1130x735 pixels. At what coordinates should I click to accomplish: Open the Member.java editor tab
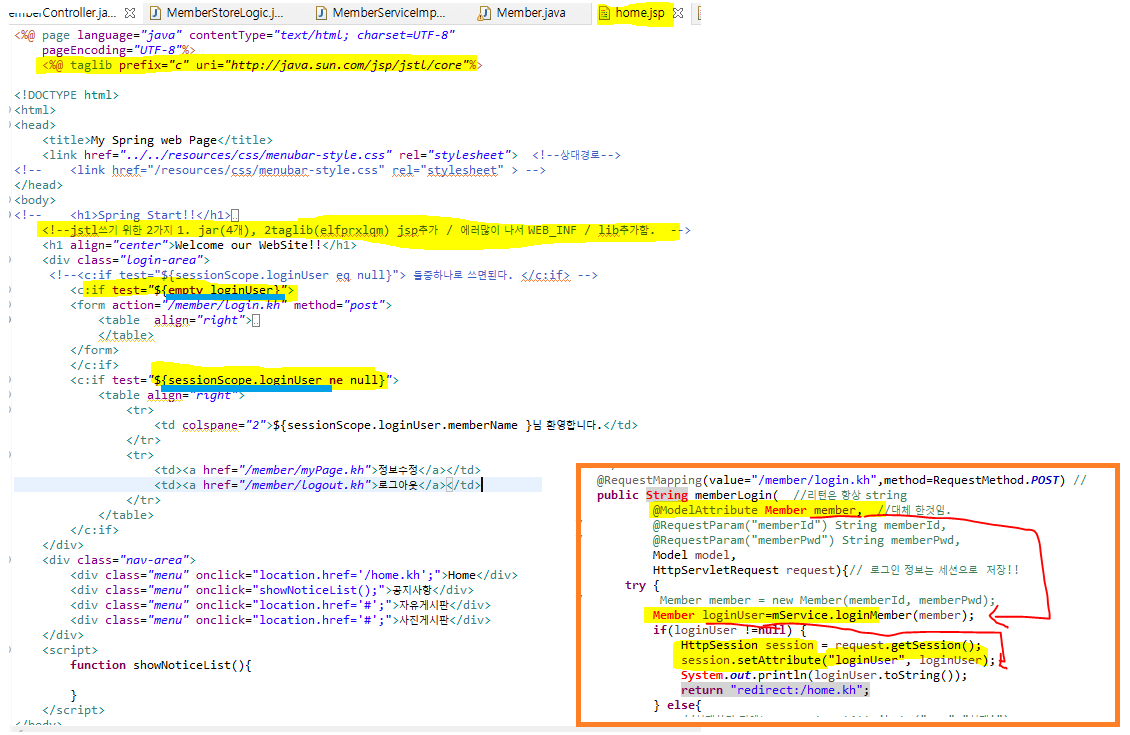point(530,13)
